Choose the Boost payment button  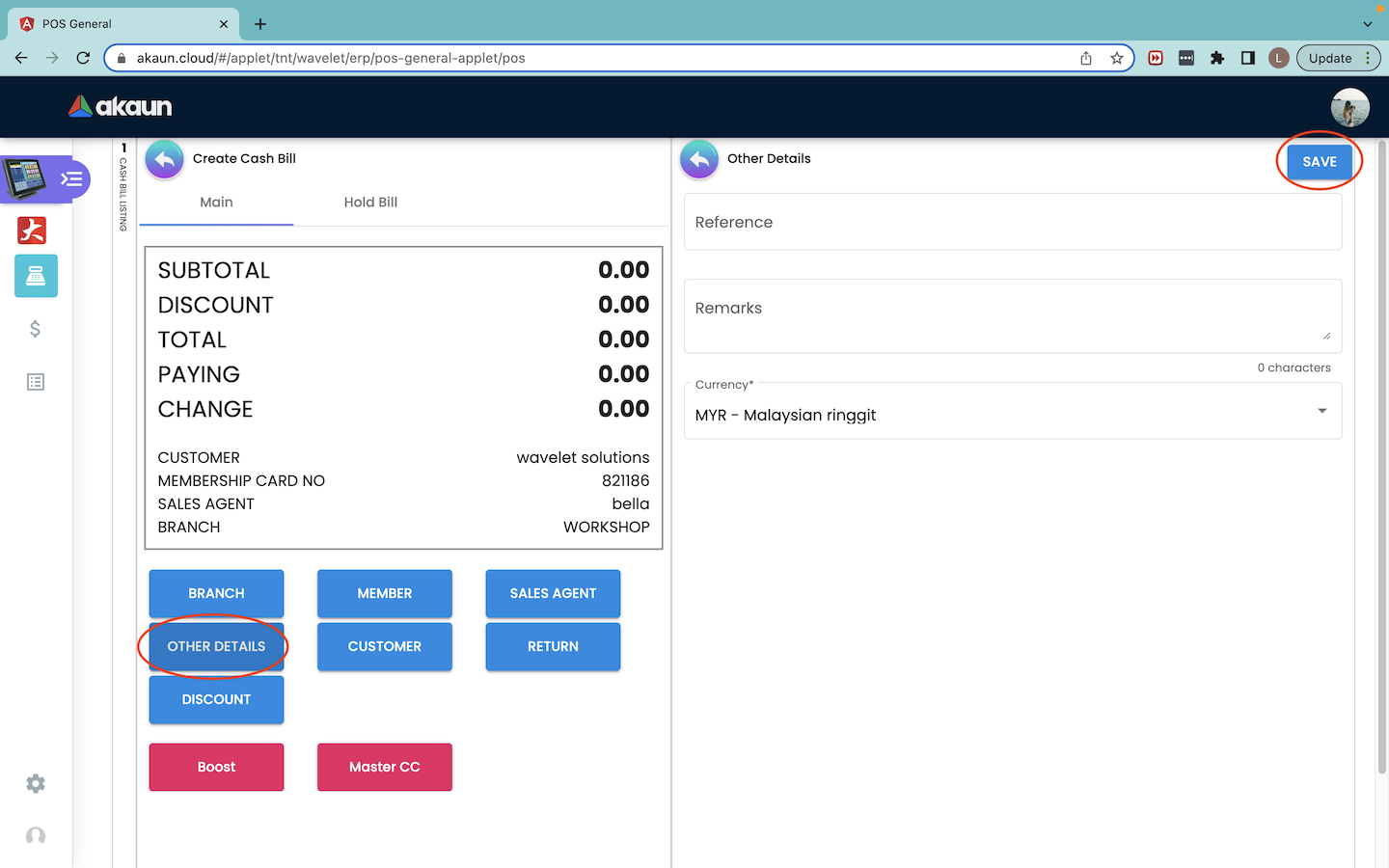coord(216,767)
